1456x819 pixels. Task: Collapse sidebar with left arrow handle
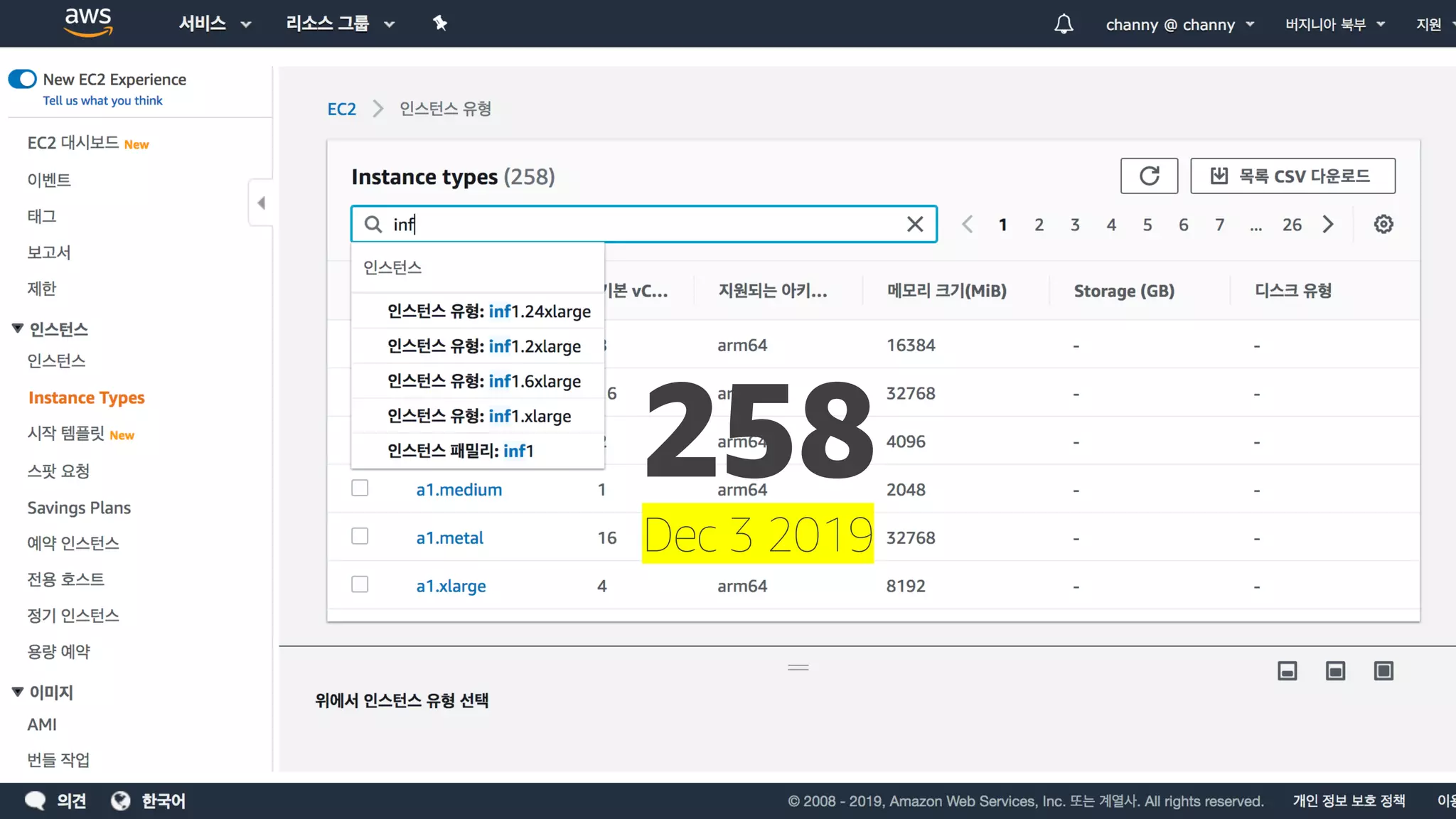(261, 203)
